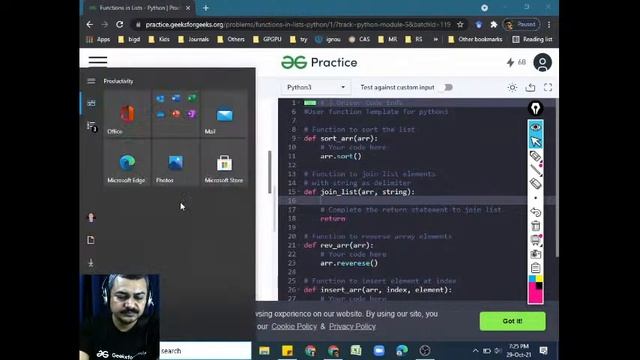The image size is (640, 360).
Task: Click the Windows taskbar search box
Action: click(205, 351)
